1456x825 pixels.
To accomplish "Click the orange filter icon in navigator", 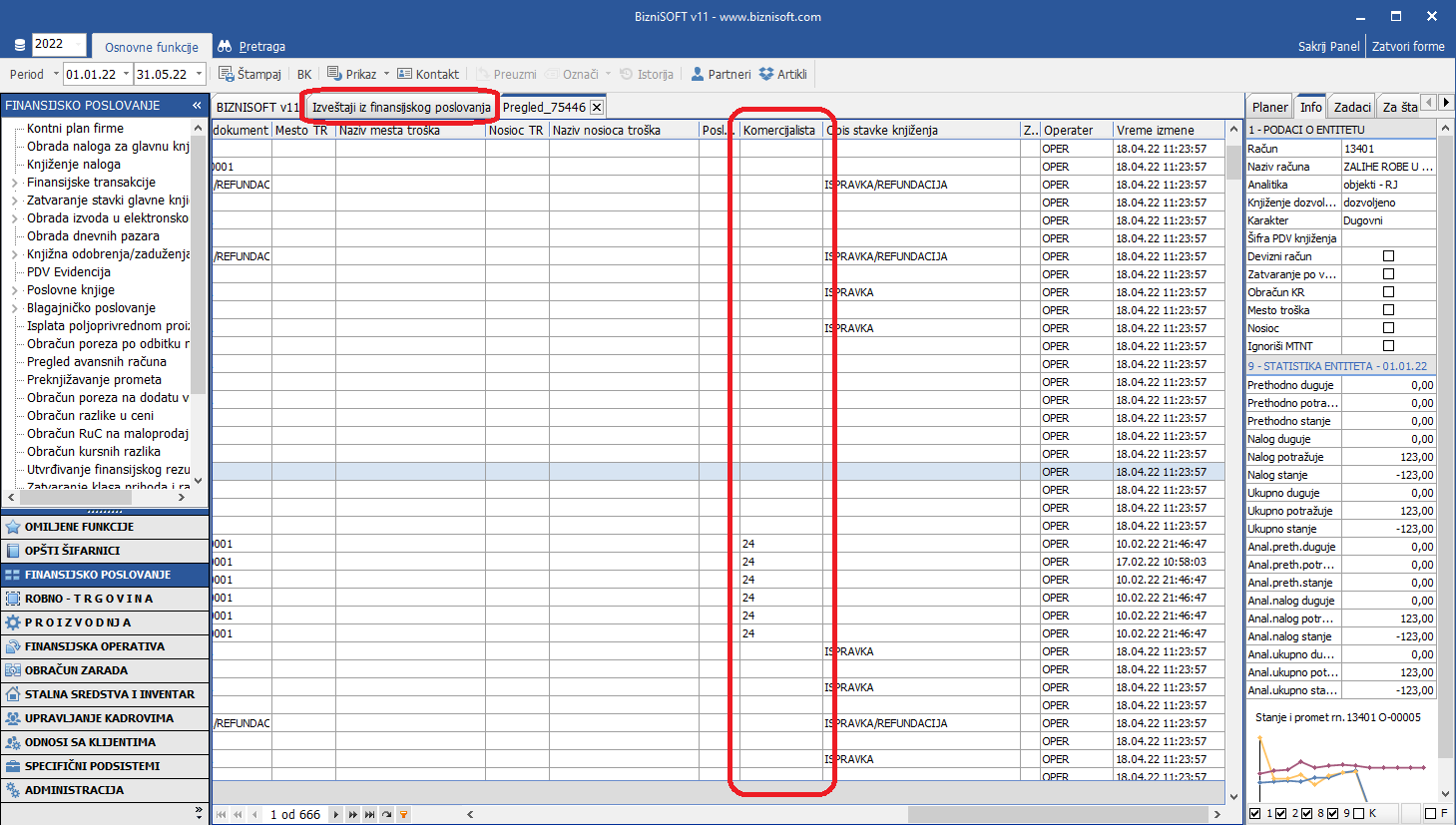I will 404,815.
